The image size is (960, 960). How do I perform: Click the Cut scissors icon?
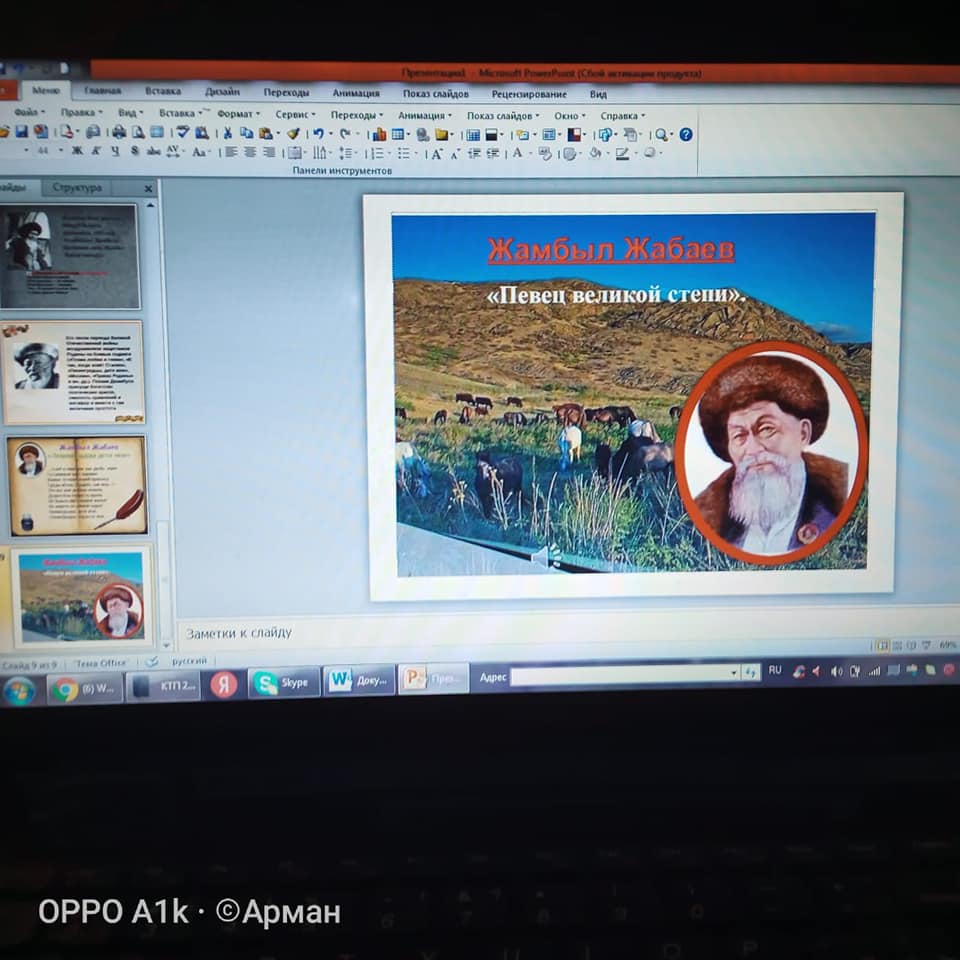(x=228, y=133)
